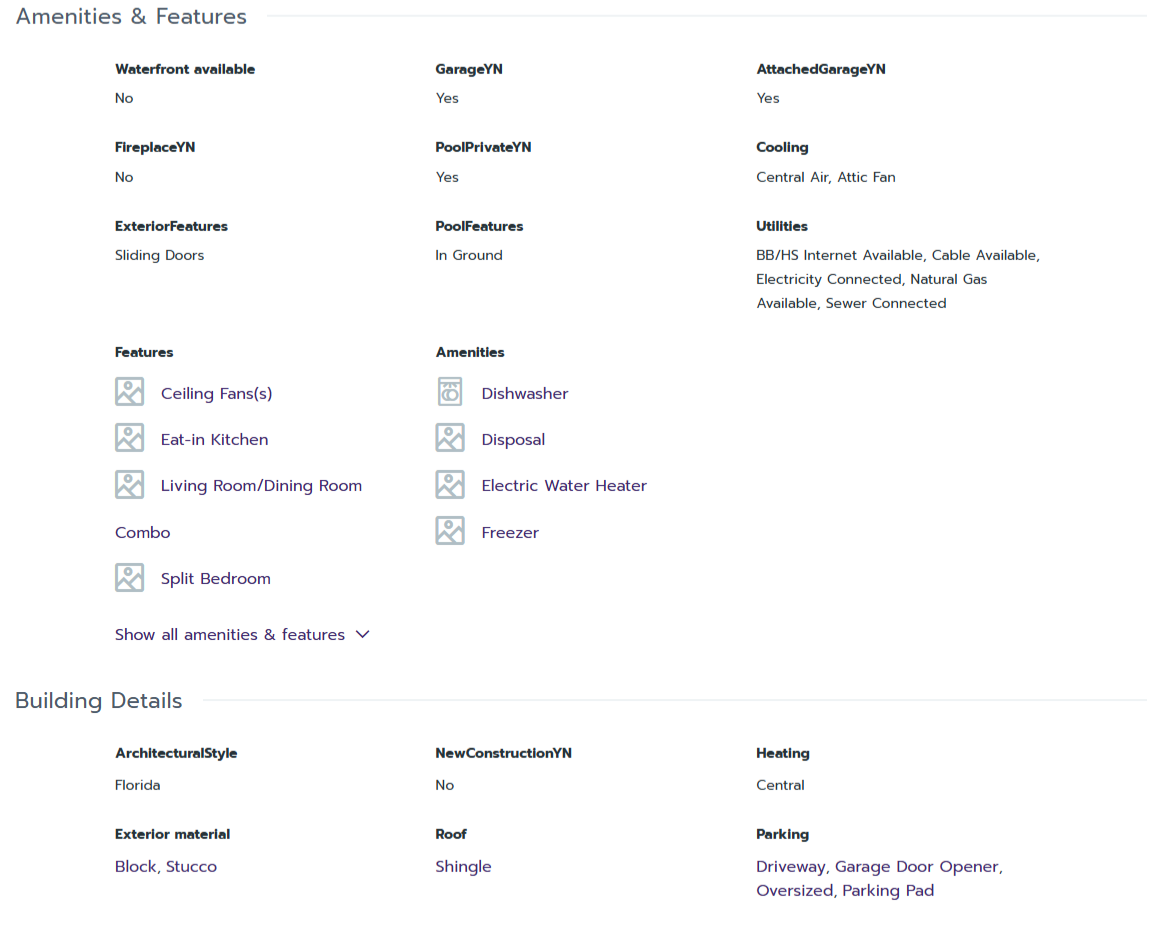This screenshot has width=1152, height=951.
Task: Click the chevron after Show all amenities
Action: (363, 635)
